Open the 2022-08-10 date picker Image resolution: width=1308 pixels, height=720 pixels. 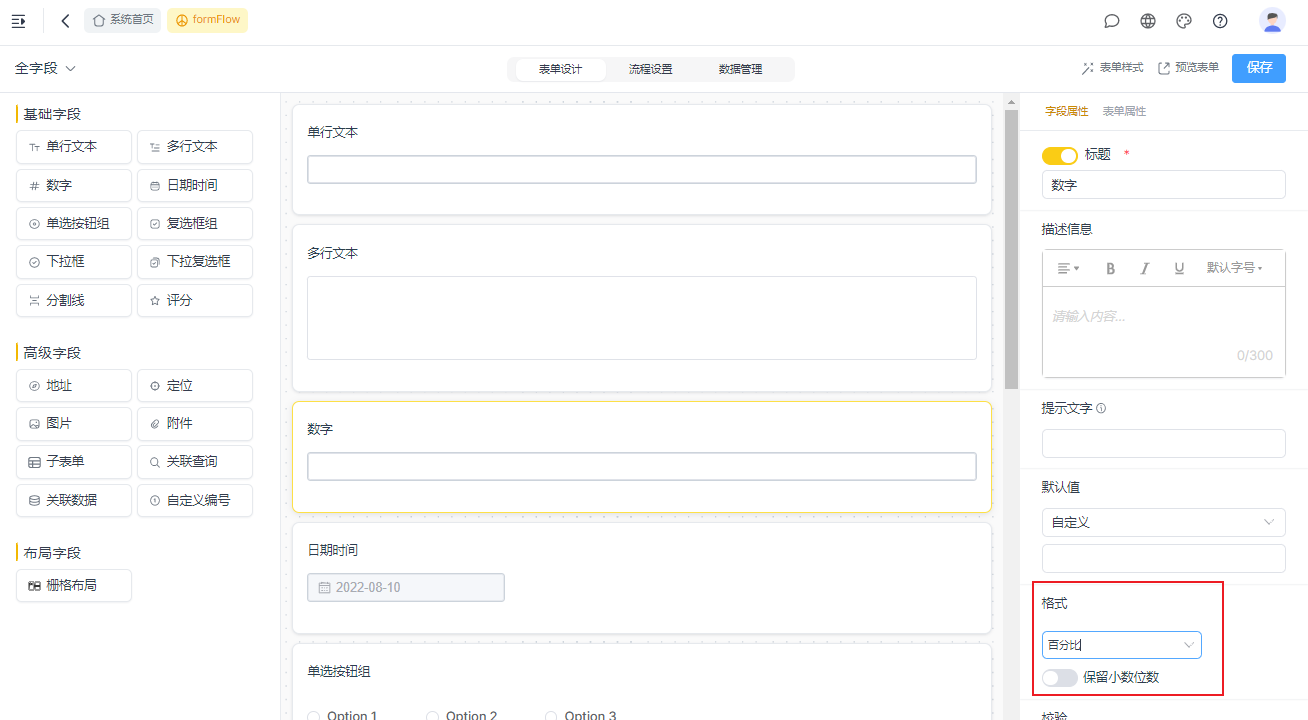pos(406,587)
